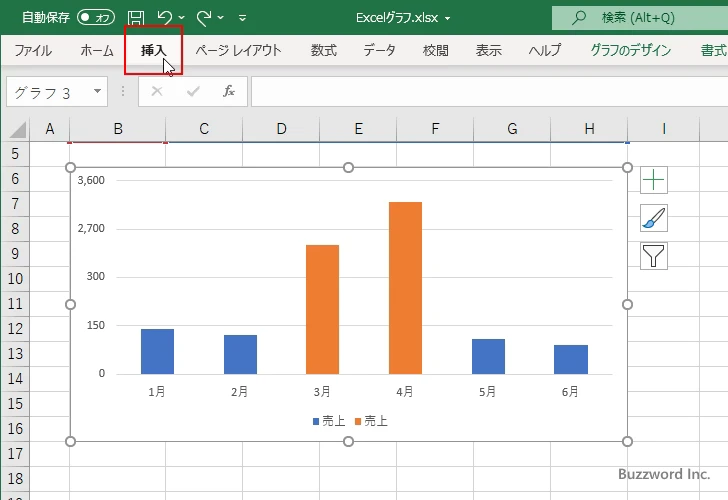Viewport: 728px width, 500px height.
Task: Click the Save icon in title bar
Action: coord(136,18)
